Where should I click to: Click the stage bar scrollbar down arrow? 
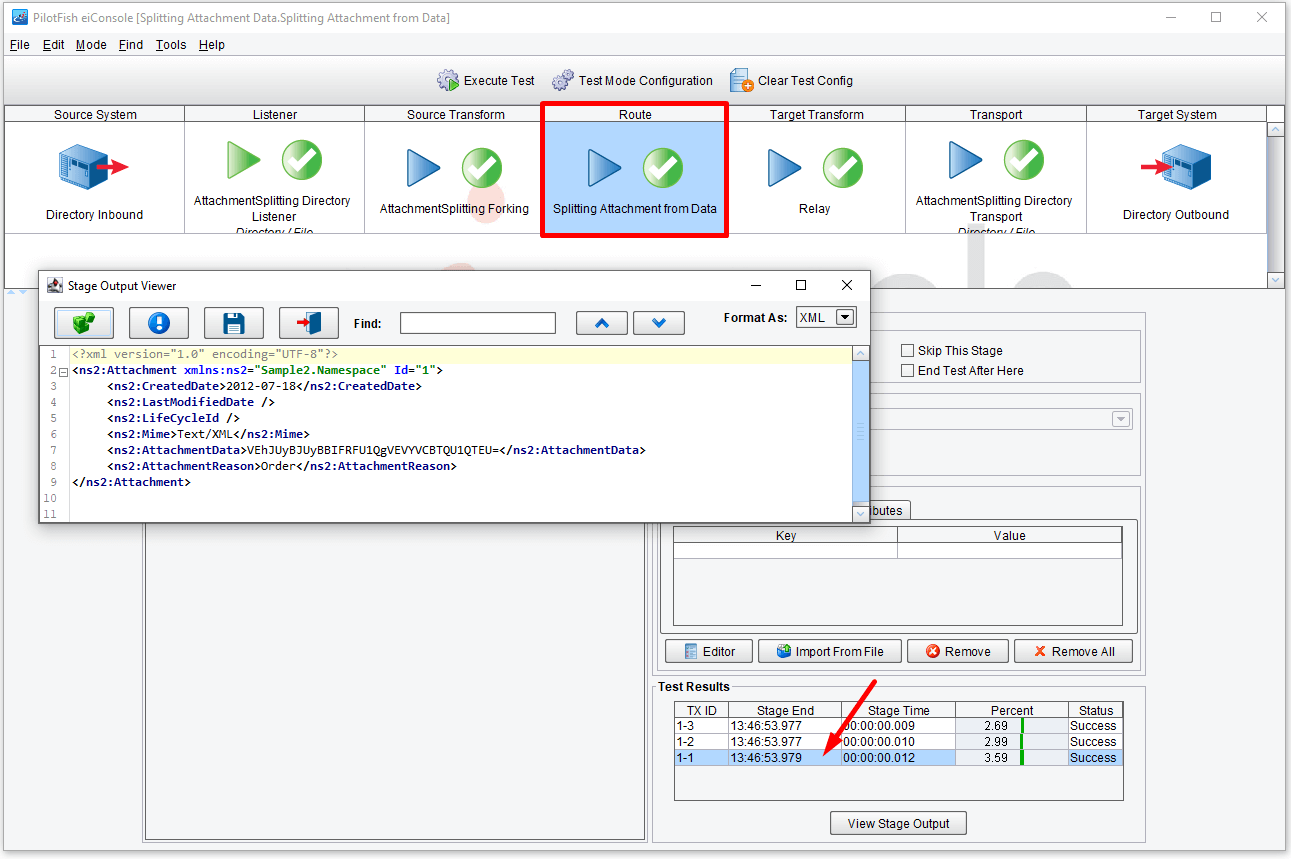tap(1275, 281)
